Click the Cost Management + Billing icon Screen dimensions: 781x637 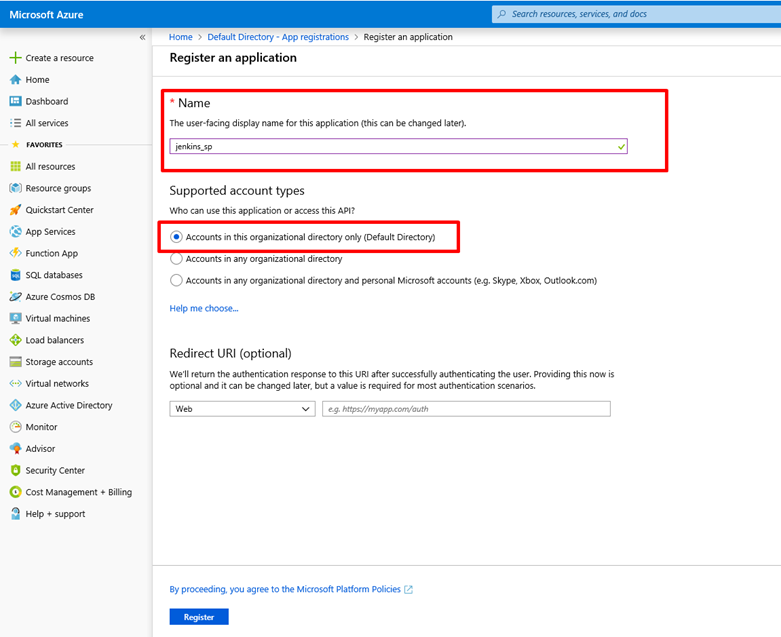point(15,492)
